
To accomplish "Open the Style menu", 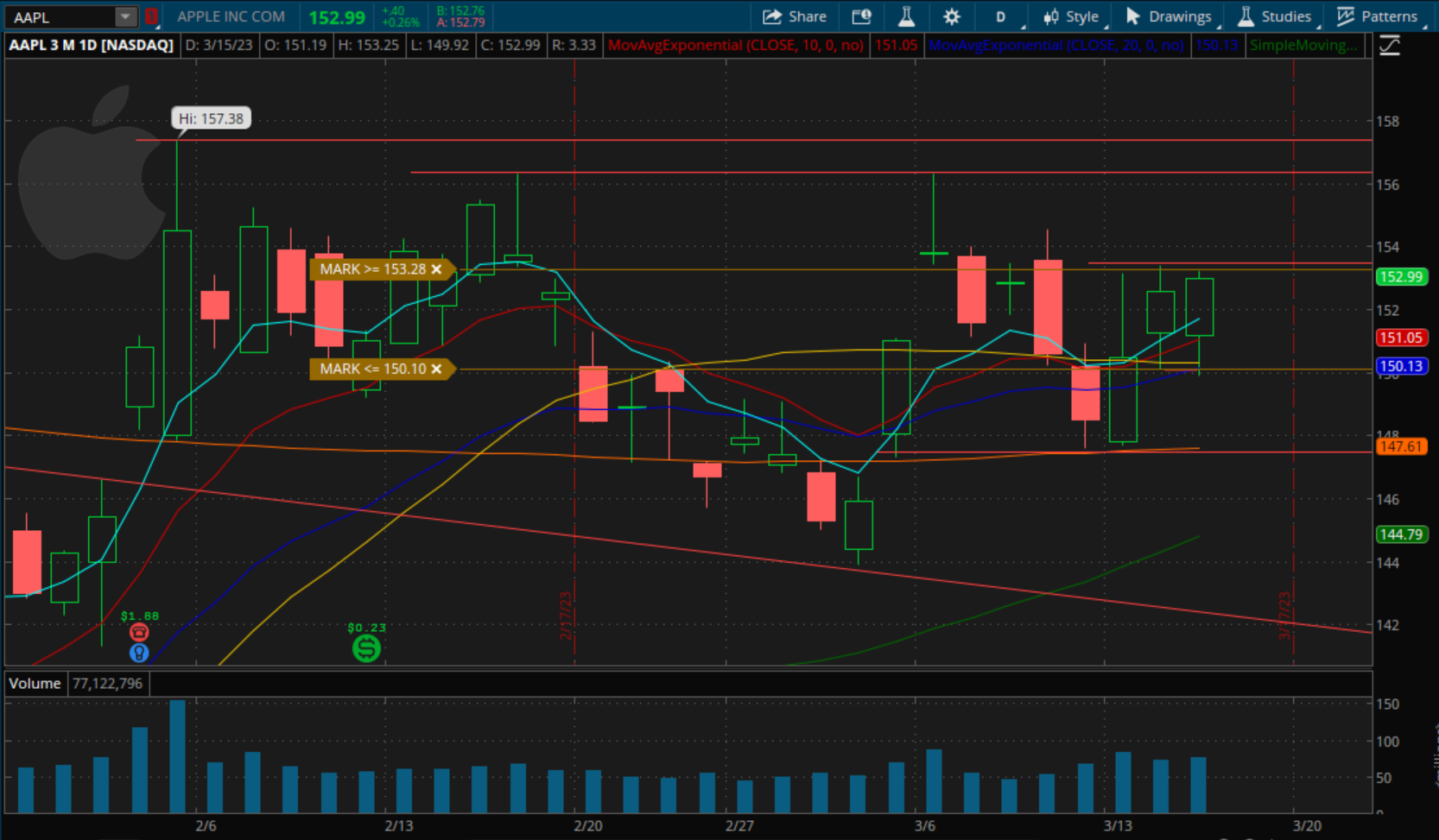I will (1072, 16).
